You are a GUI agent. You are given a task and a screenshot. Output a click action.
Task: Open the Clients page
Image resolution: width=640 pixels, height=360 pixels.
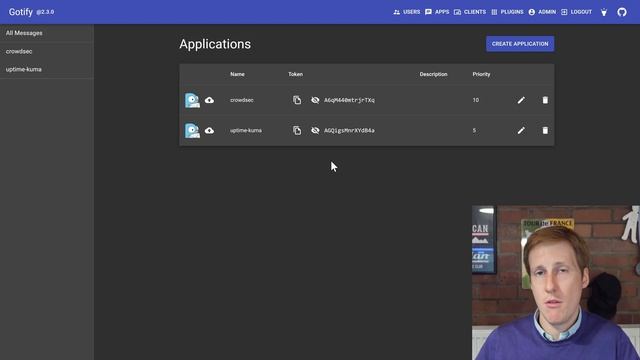point(470,12)
